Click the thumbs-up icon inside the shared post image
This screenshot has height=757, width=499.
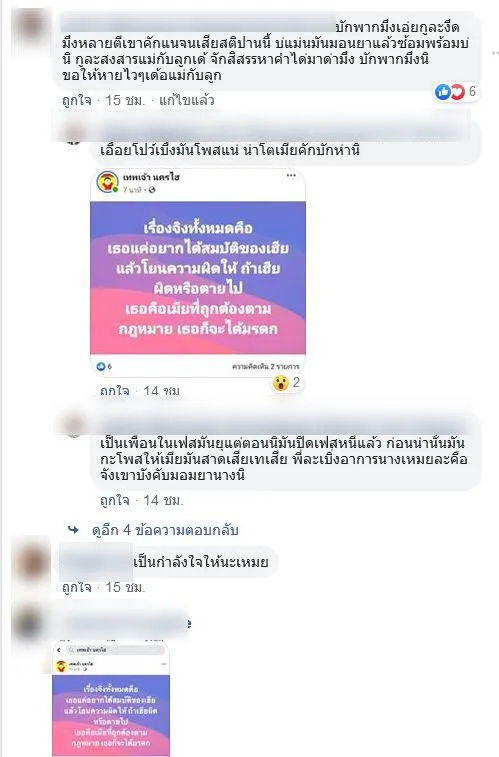point(101,366)
